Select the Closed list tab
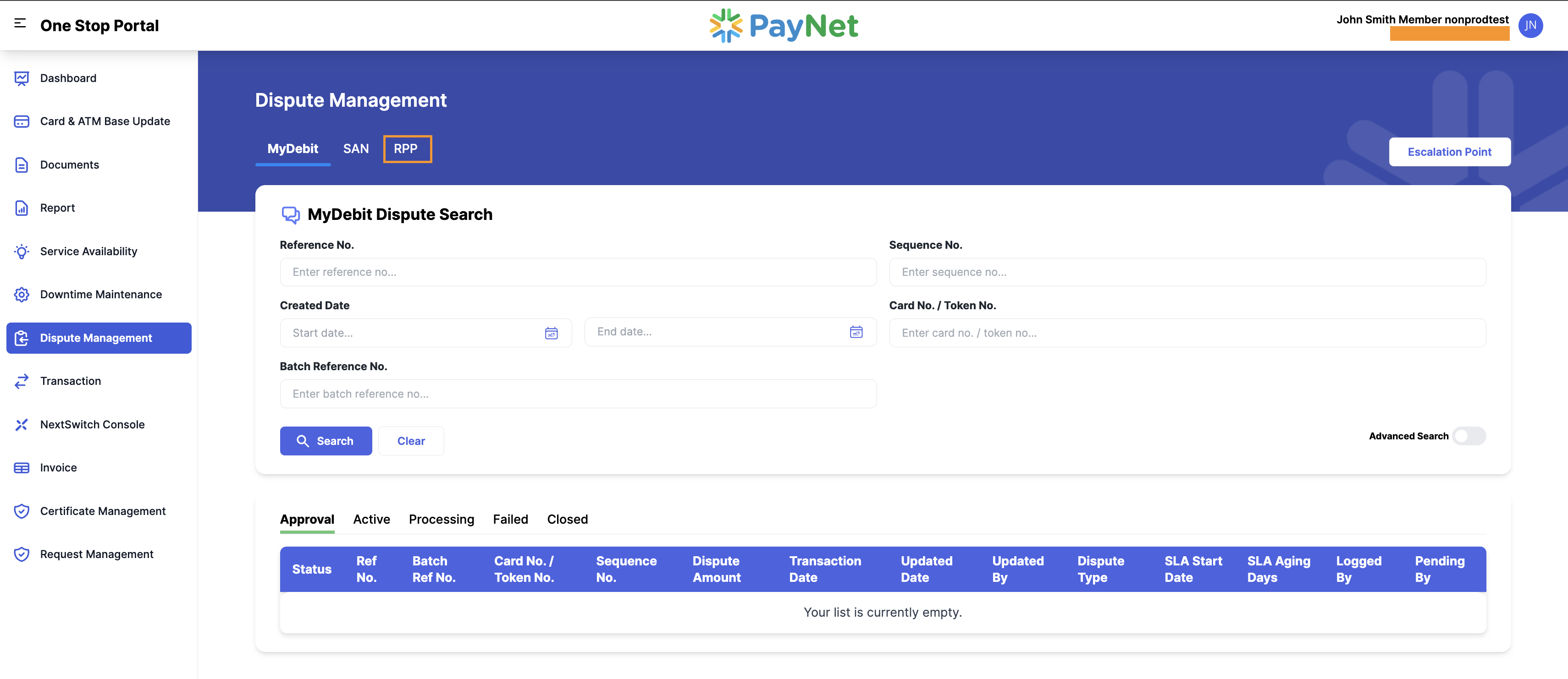 click(x=567, y=520)
